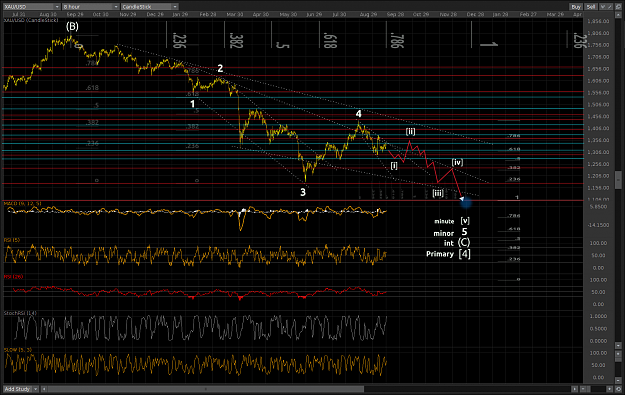The height and width of the screenshot is (395, 625).
Task: Click the XAU/USD (CandleStick) chart label
Action: 31,20
